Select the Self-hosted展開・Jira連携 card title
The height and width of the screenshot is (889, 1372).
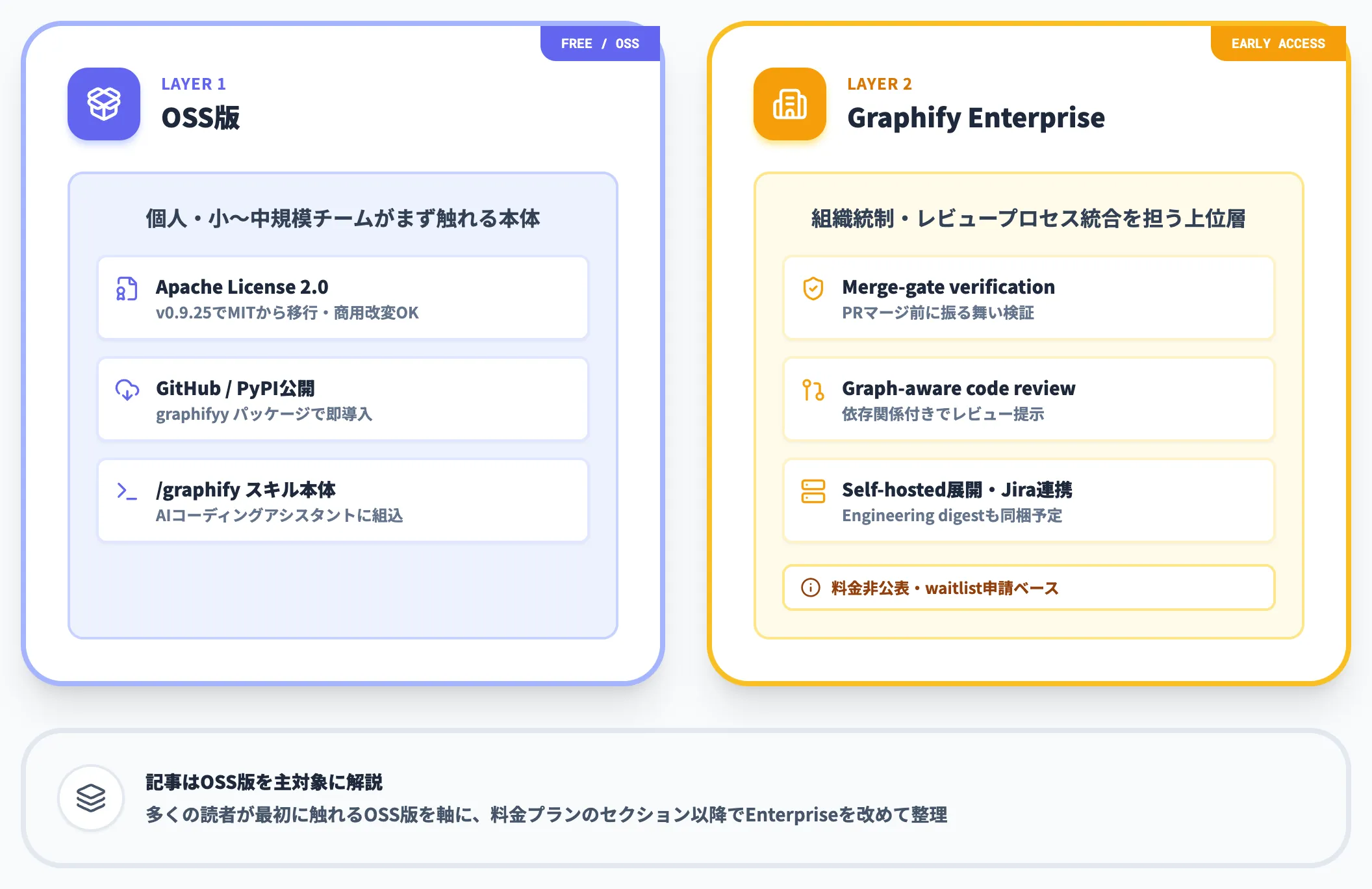[957, 489]
